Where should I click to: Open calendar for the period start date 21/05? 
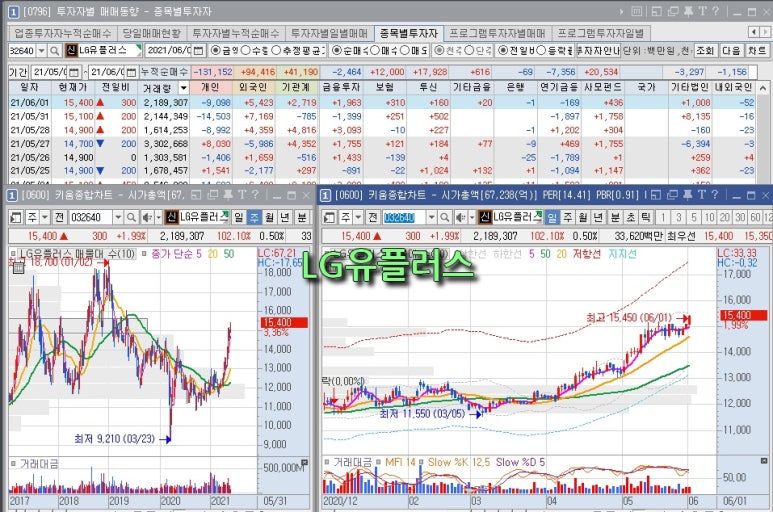[x=73, y=72]
